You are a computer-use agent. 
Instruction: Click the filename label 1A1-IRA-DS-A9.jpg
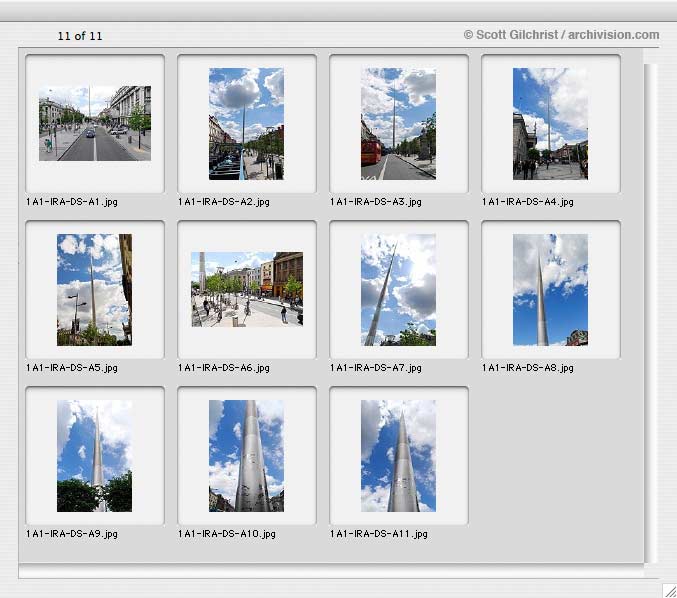click(72, 534)
